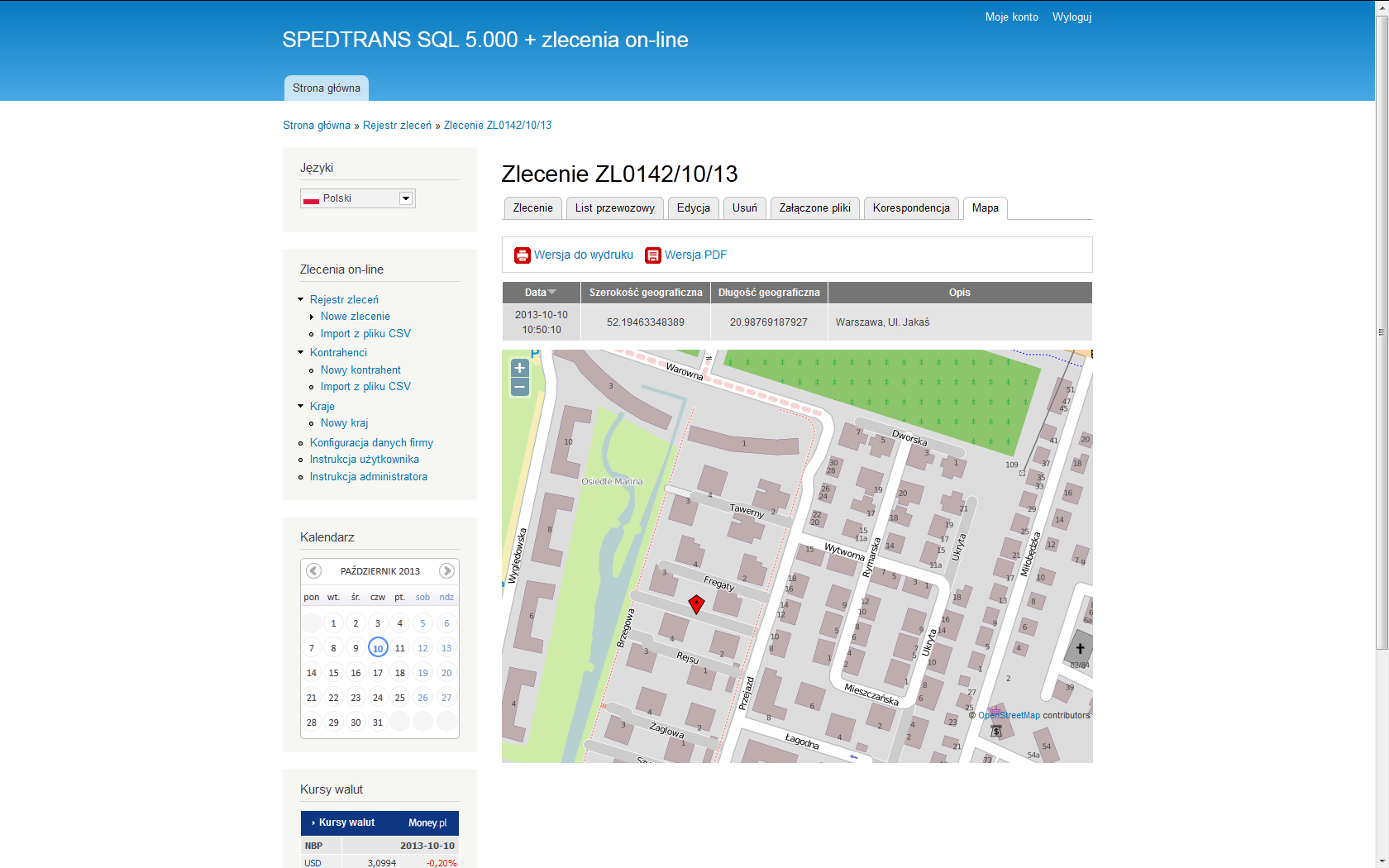Open the printer-icon Wersja do wydruku
1389x868 pixels.
(522, 255)
